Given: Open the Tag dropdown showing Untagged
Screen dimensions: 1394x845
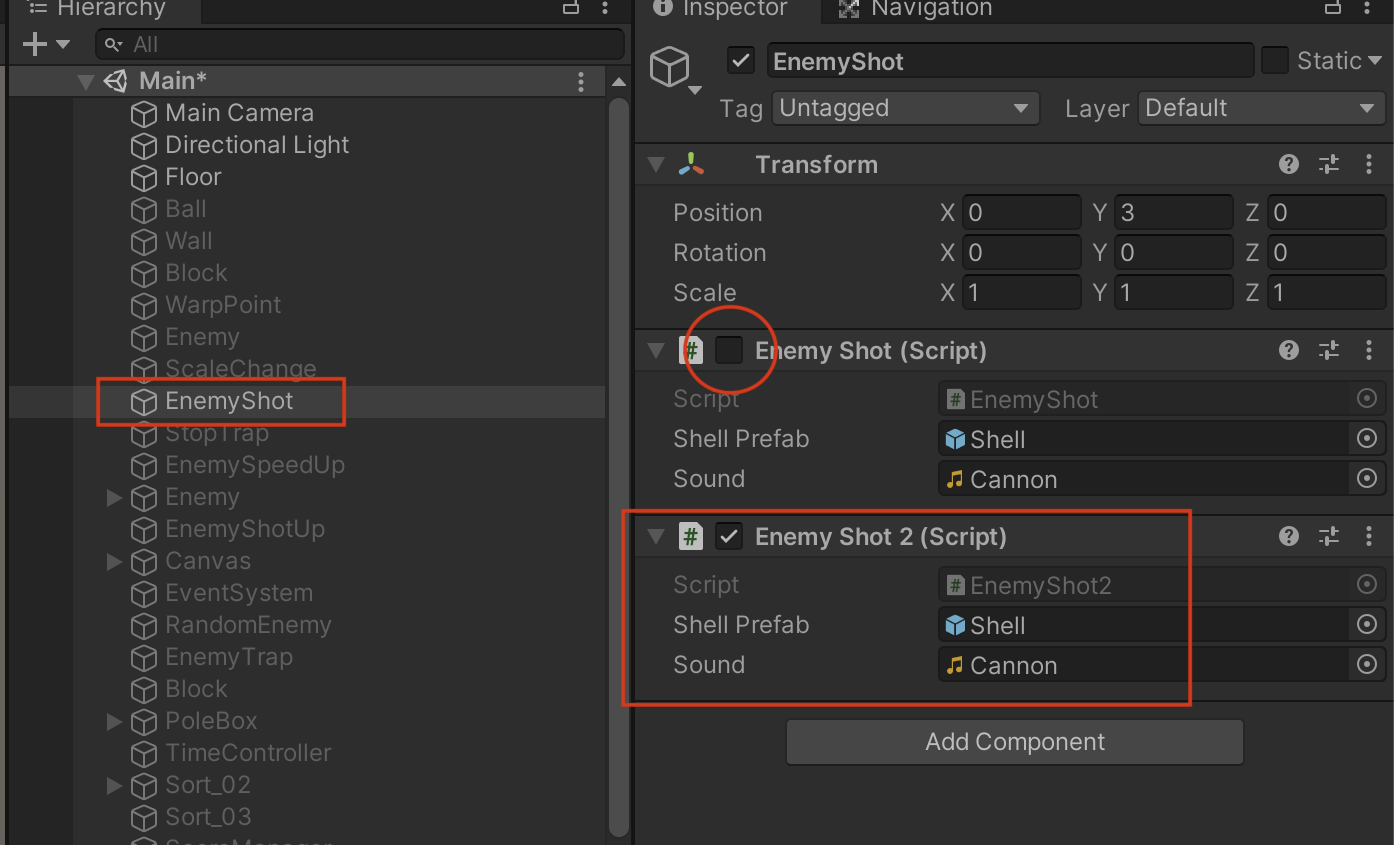Looking at the screenshot, I should coord(905,108).
